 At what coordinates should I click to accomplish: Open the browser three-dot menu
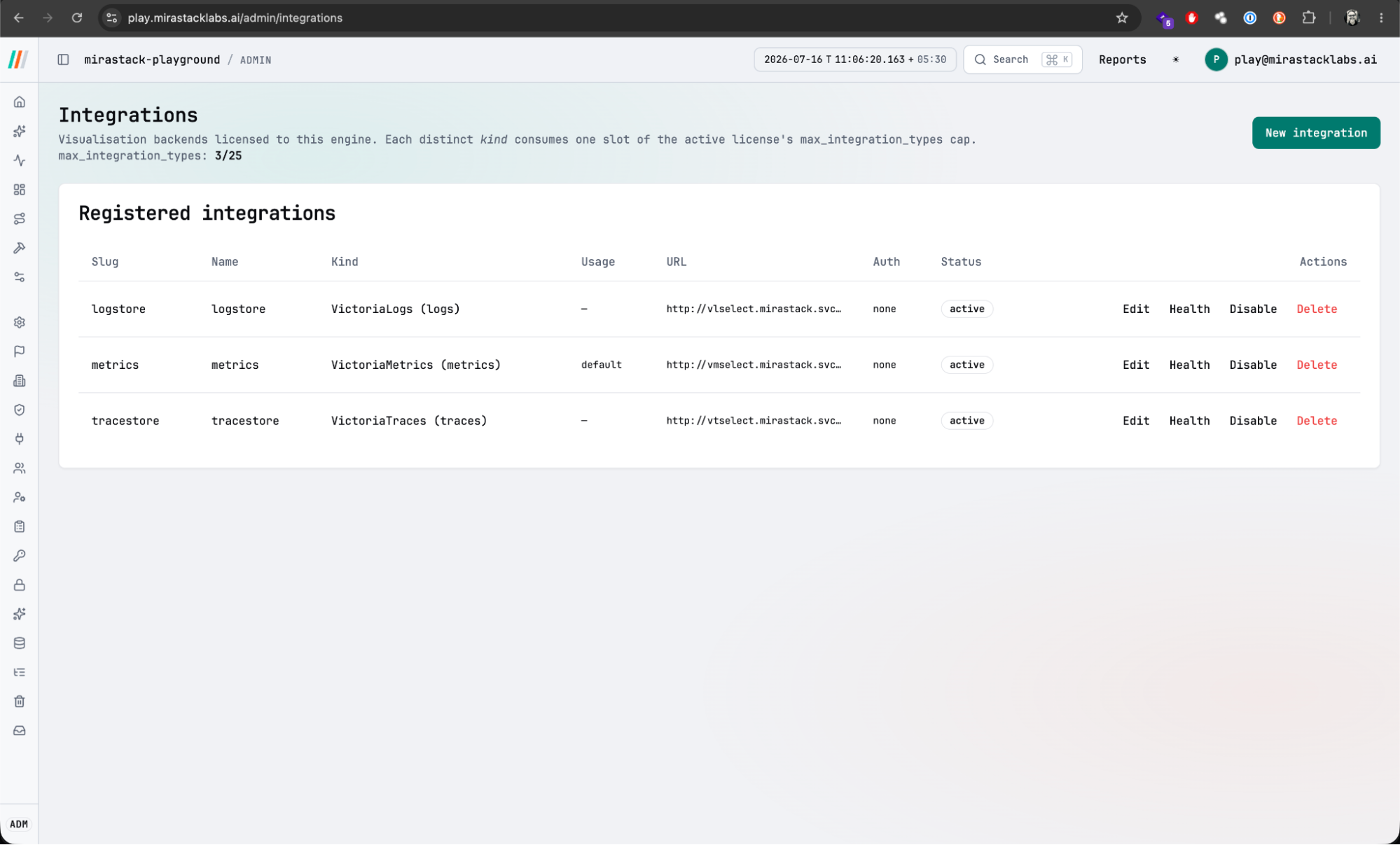[x=1381, y=18]
